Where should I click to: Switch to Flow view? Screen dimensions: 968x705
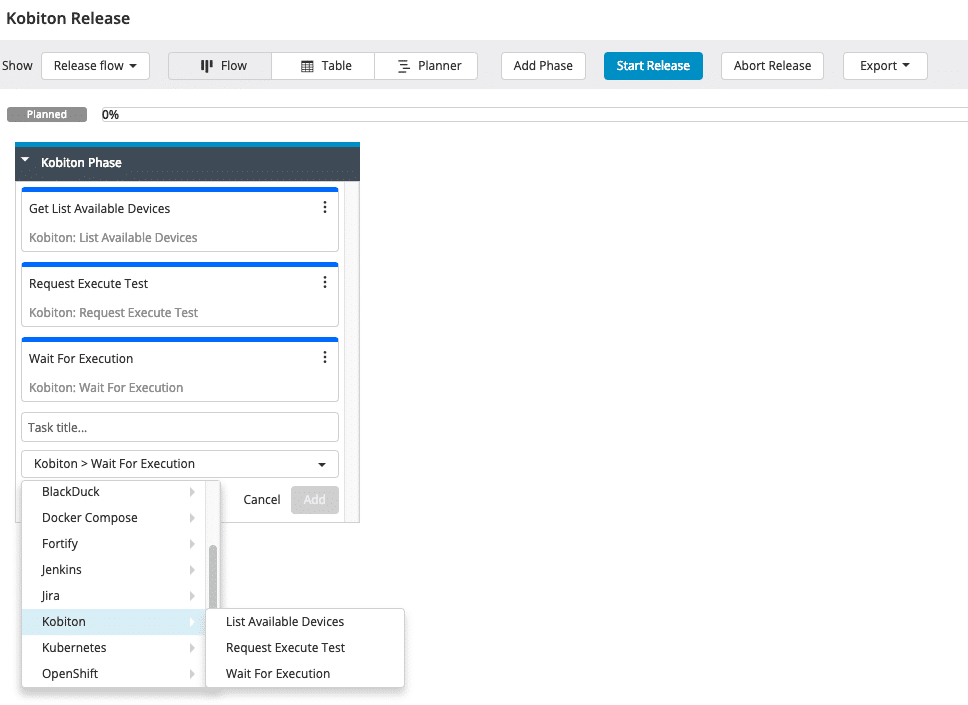[x=222, y=66]
